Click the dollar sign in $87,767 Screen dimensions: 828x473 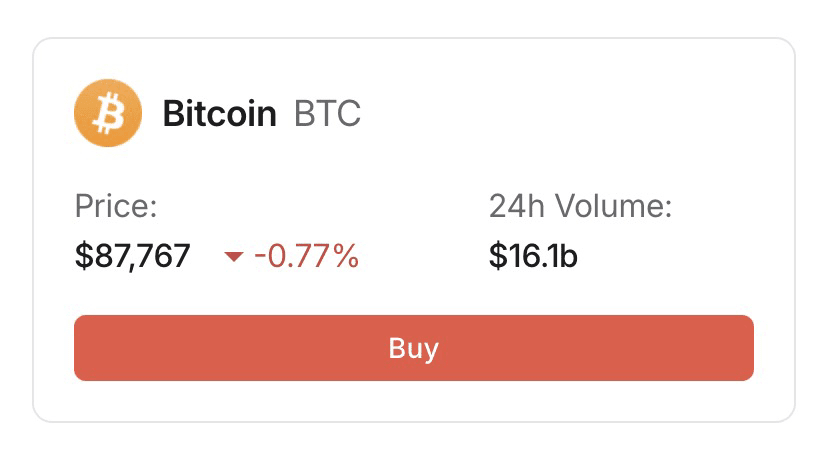click(82, 257)
